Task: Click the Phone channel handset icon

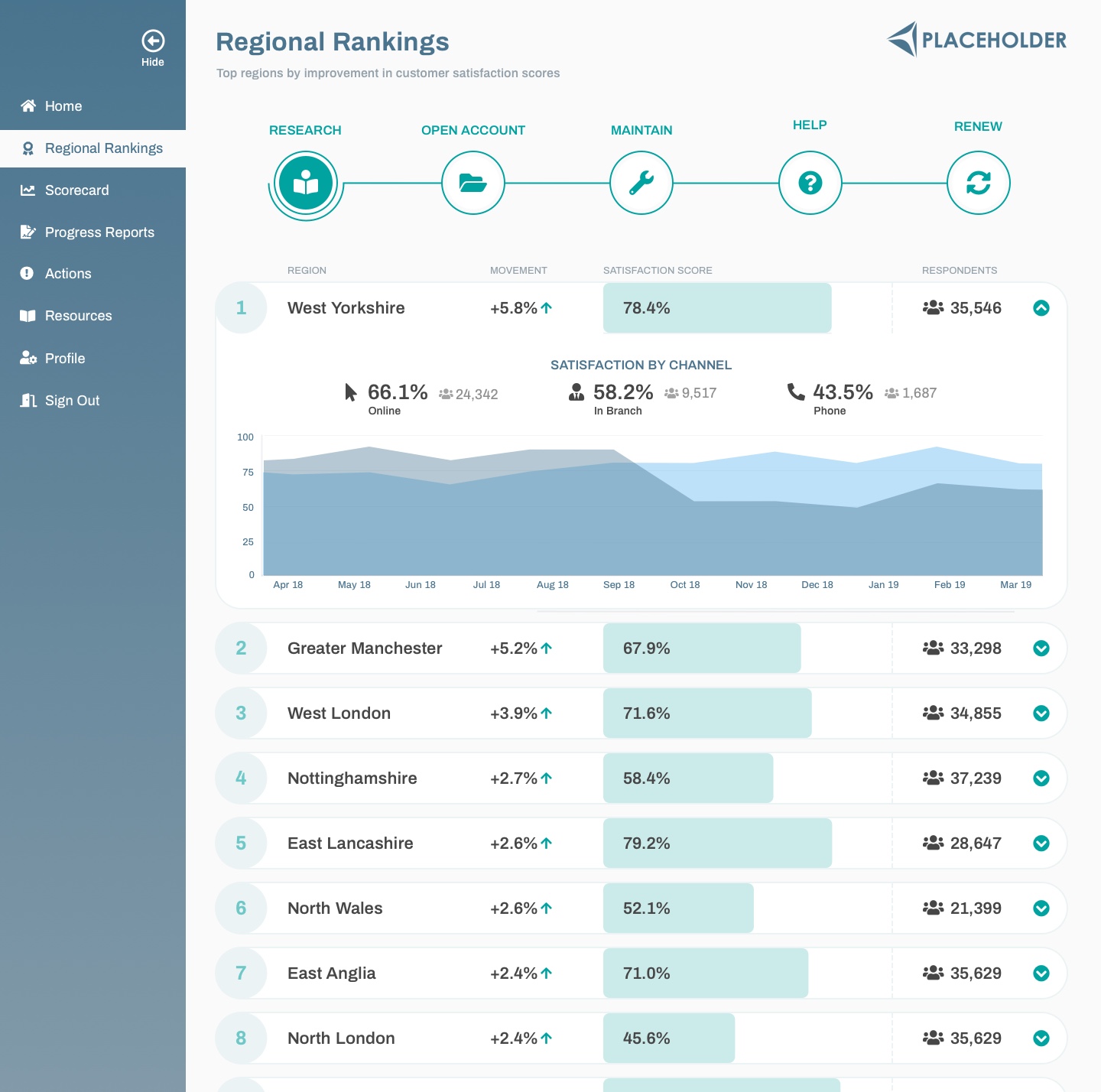Action: point(795,392)
